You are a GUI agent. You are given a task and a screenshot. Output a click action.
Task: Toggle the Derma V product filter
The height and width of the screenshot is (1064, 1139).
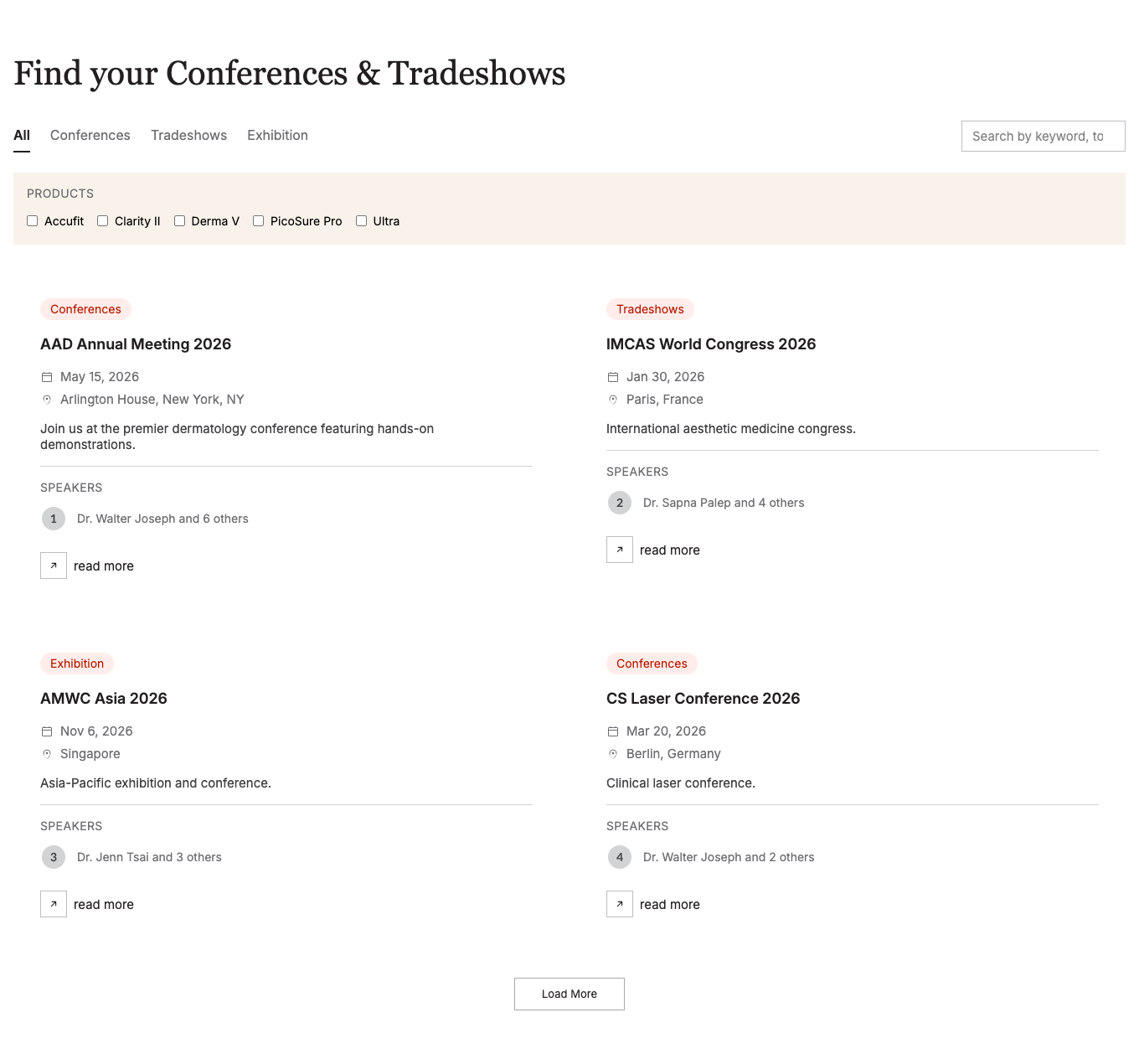pyautogui.click(x=179, y=221)
